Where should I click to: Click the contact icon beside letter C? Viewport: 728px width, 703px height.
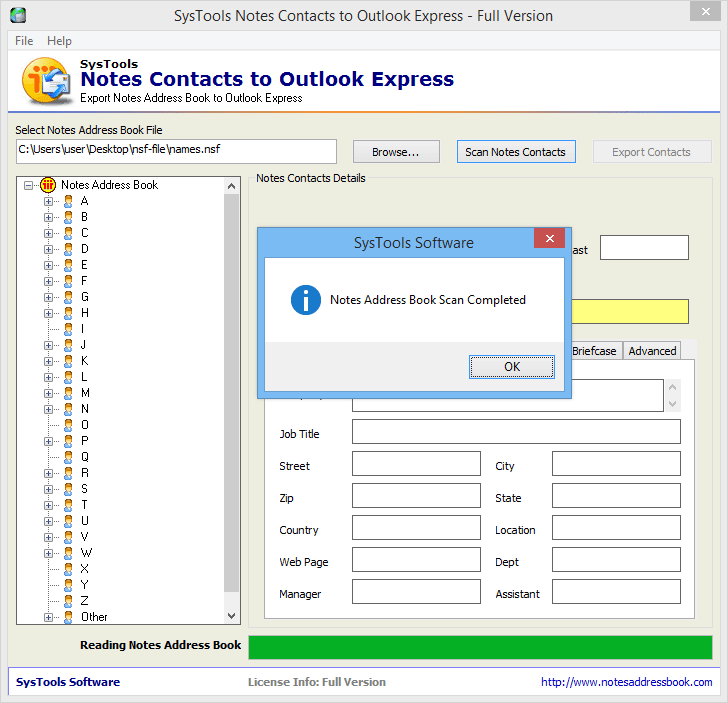coord(68,233)
